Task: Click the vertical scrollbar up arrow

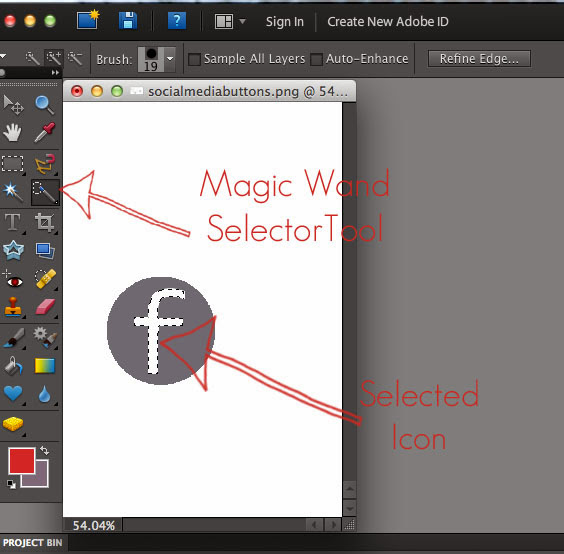Action: pos(350,489)
